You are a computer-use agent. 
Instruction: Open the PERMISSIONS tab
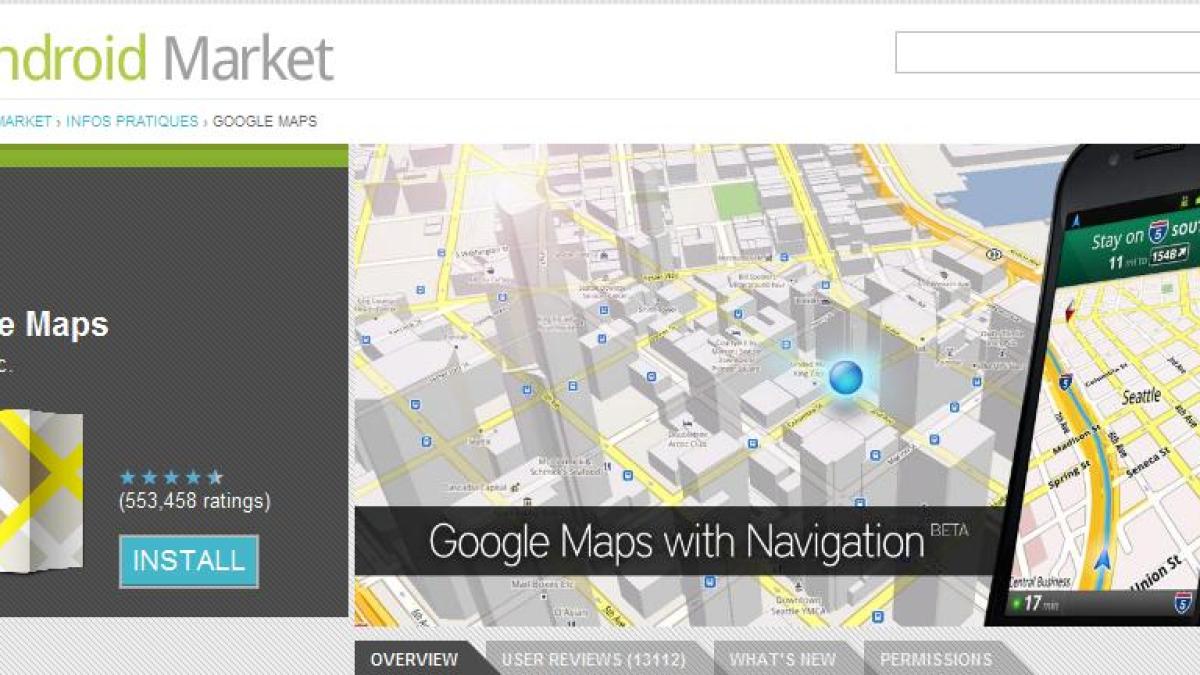(x=935, y=659)
